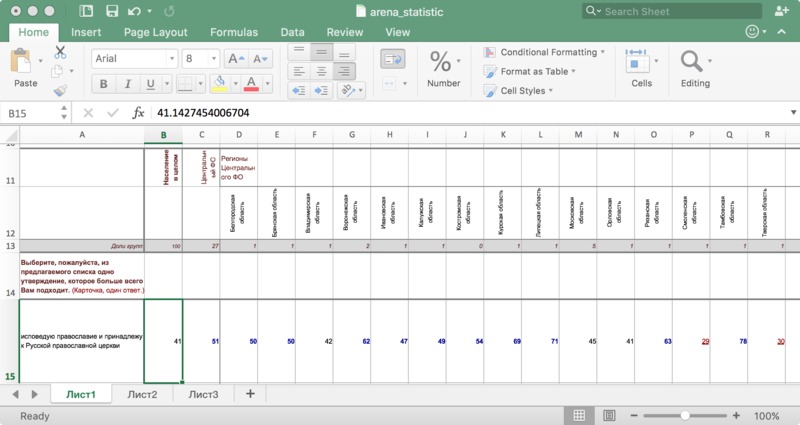Switch to sheet Лист3
800x425 pixels.
click(203, 394)
